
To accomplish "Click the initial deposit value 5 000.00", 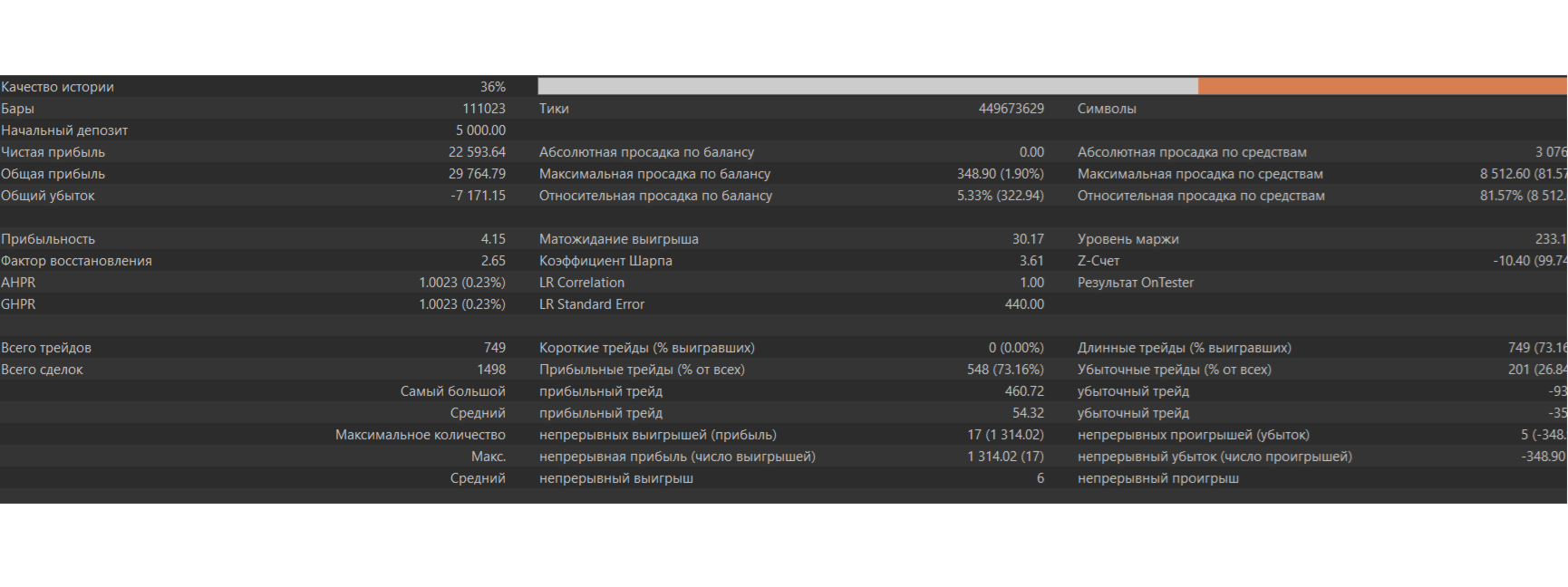I will pyautogui.click(x=480, y=130).
